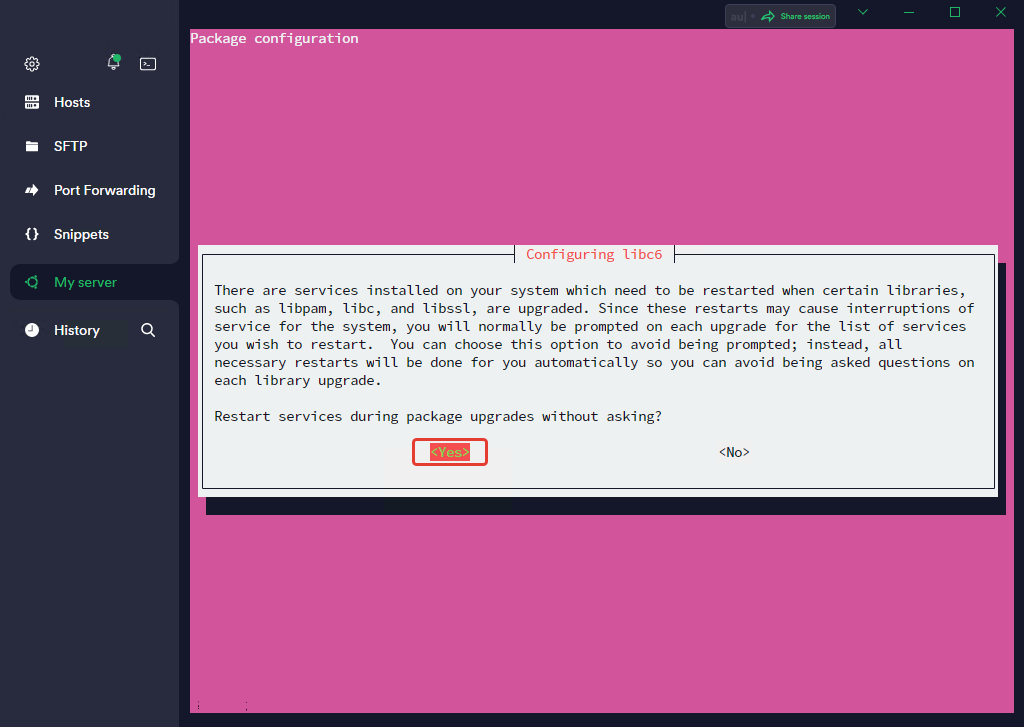The image size is (1024, 727).
Task: Switch to the My server tab
Action: click(x=85, y=282)
